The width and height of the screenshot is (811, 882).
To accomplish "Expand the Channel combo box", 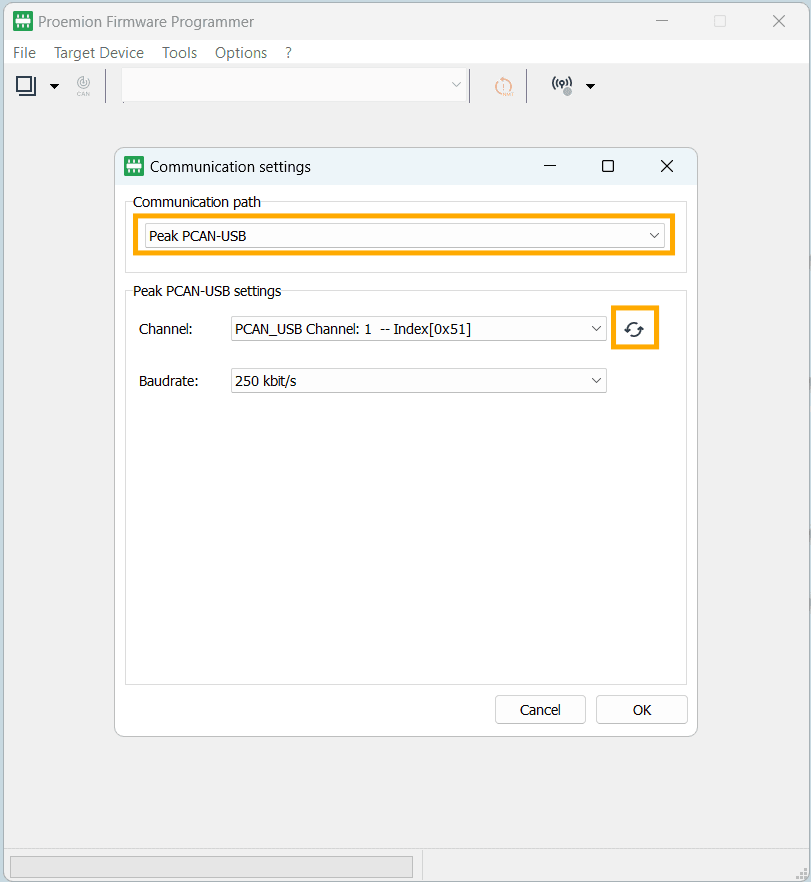I will point(418,329).
